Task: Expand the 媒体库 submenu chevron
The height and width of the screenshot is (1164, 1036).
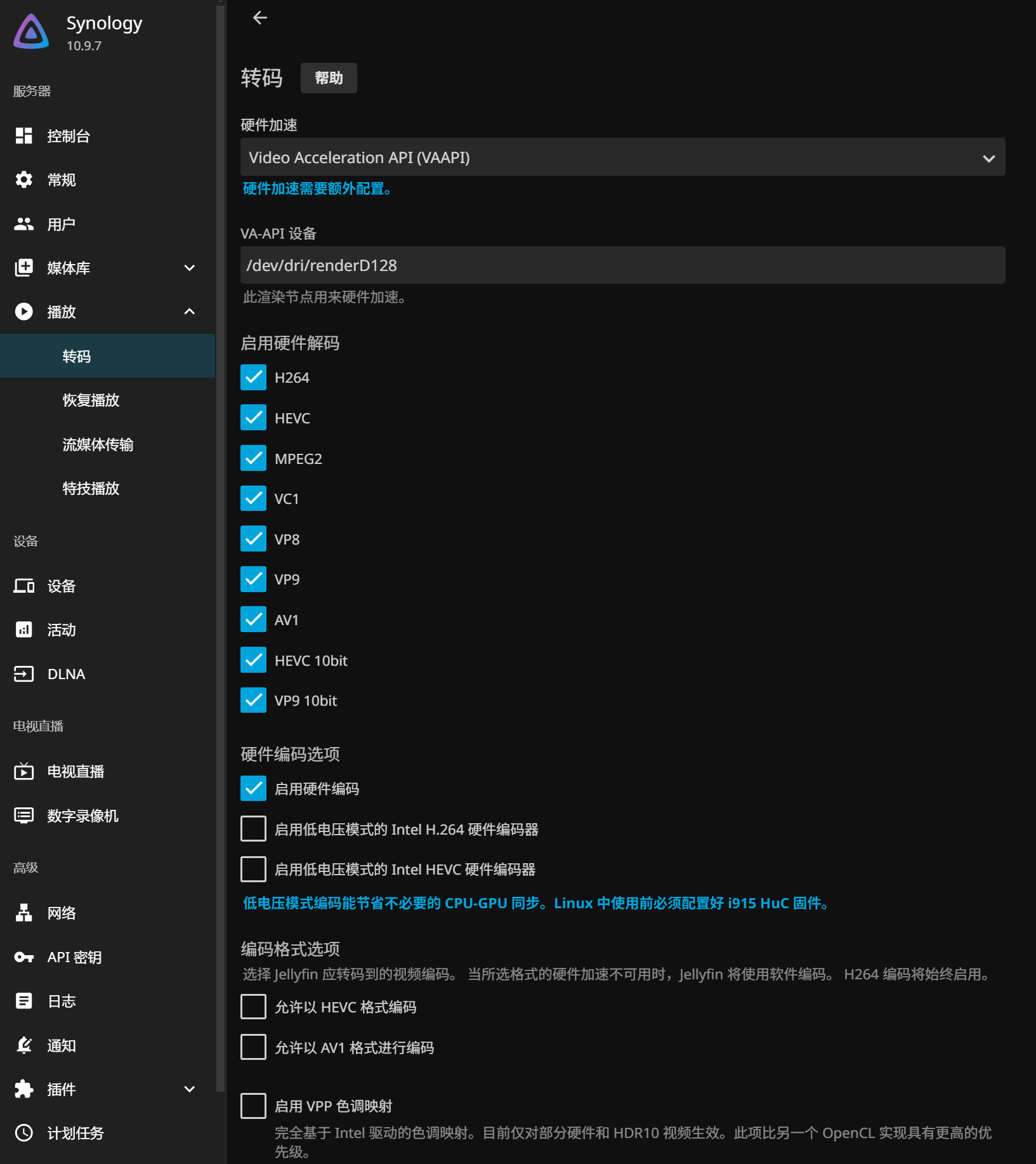Action: (x=189, y=268)
